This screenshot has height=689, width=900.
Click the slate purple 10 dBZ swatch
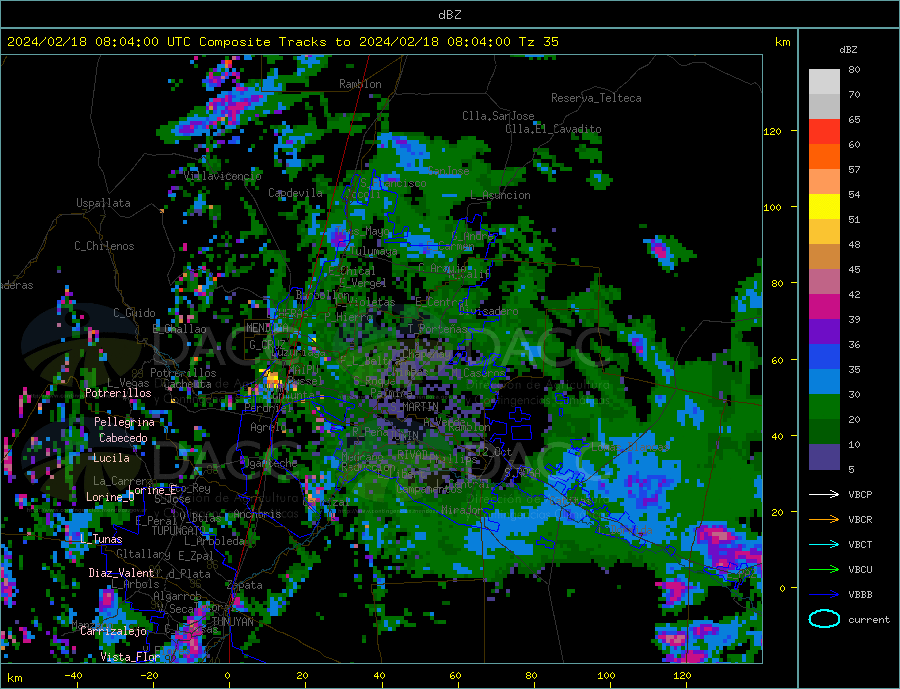pos(824,456)
